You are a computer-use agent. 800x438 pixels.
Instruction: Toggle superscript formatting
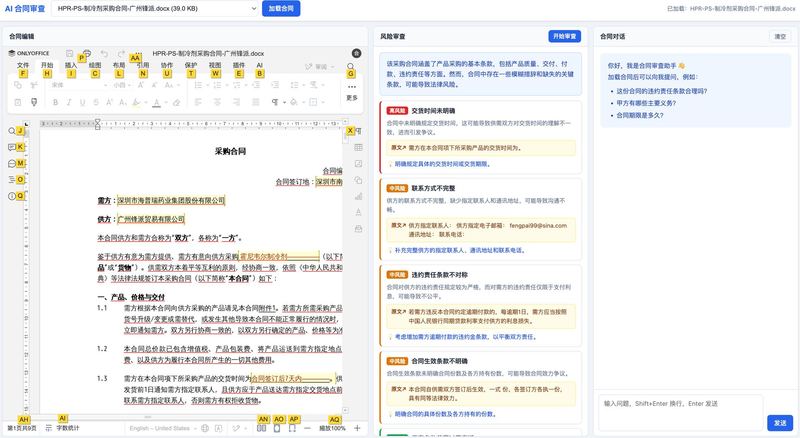point(109,102)
